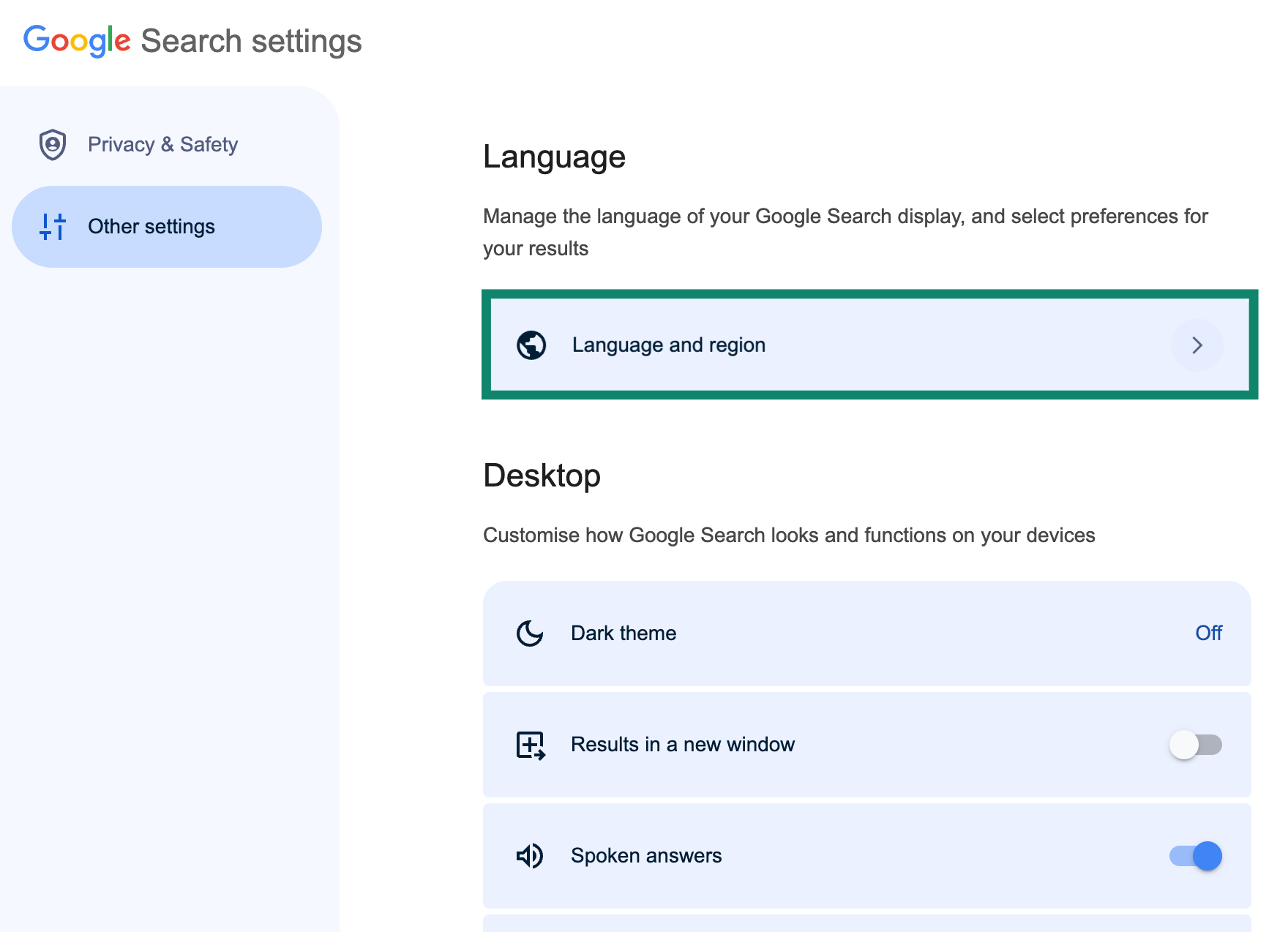The image size is (1288, 932).
Task: Click the Dark theme label
Action: (x=624, y=634)
